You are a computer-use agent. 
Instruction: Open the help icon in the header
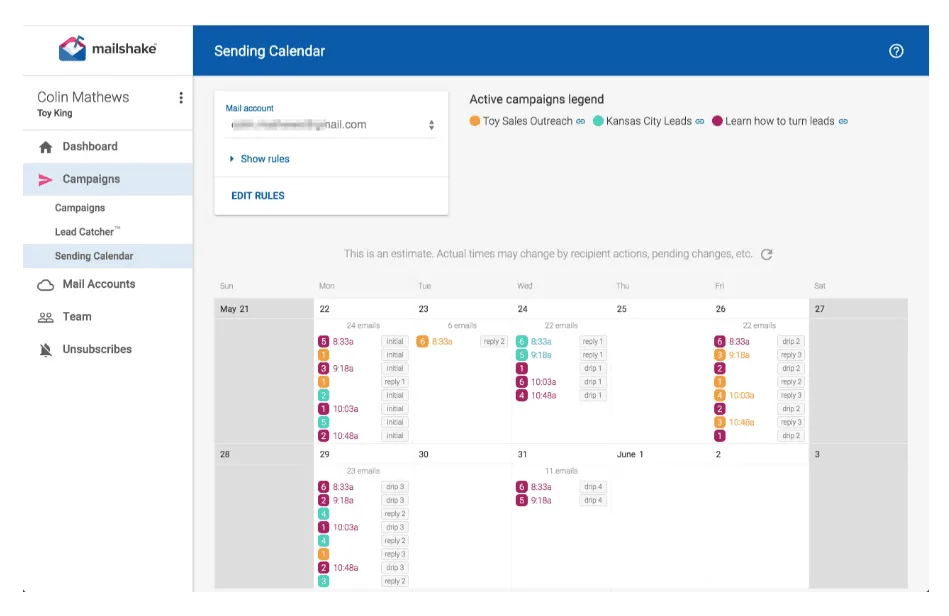(x=896, y=50)
